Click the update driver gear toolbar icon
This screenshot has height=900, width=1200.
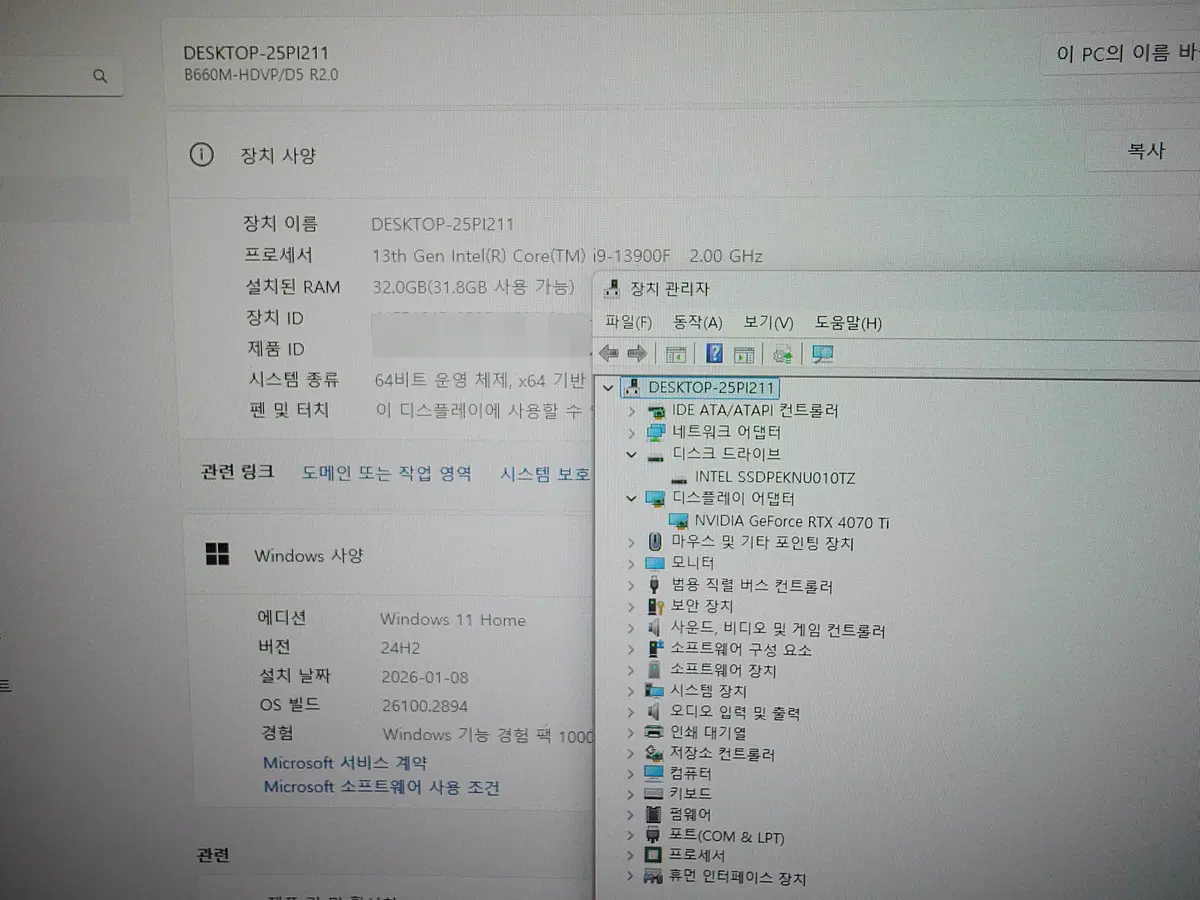[x=783, y=354]
